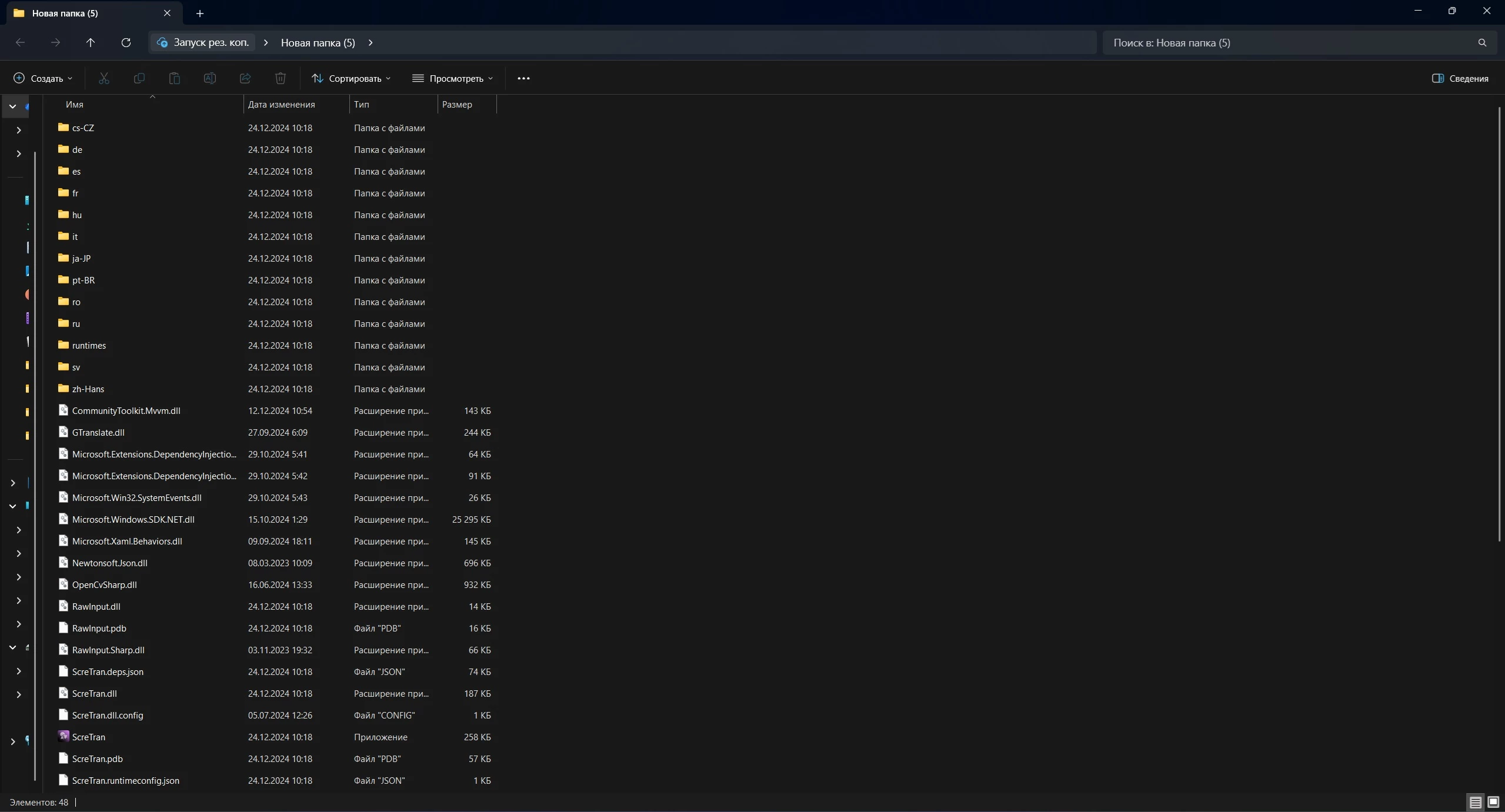Click the Paste clipboard icon
1505x812 pixels.
pos(175,78)
